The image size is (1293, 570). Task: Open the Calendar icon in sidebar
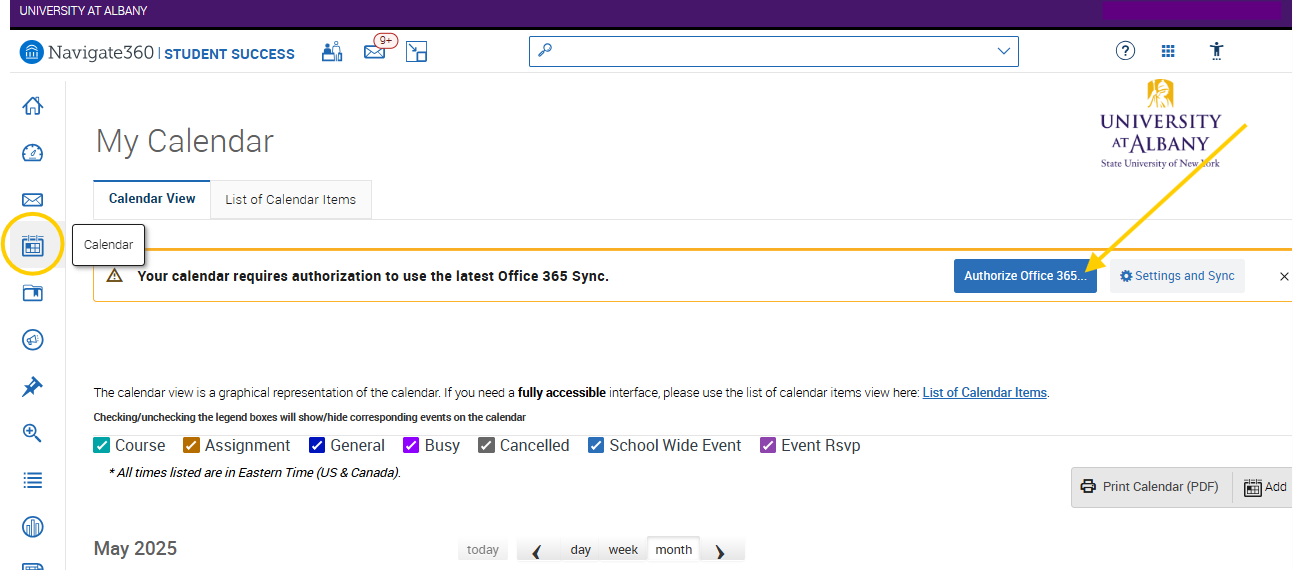tap(33, 245)
